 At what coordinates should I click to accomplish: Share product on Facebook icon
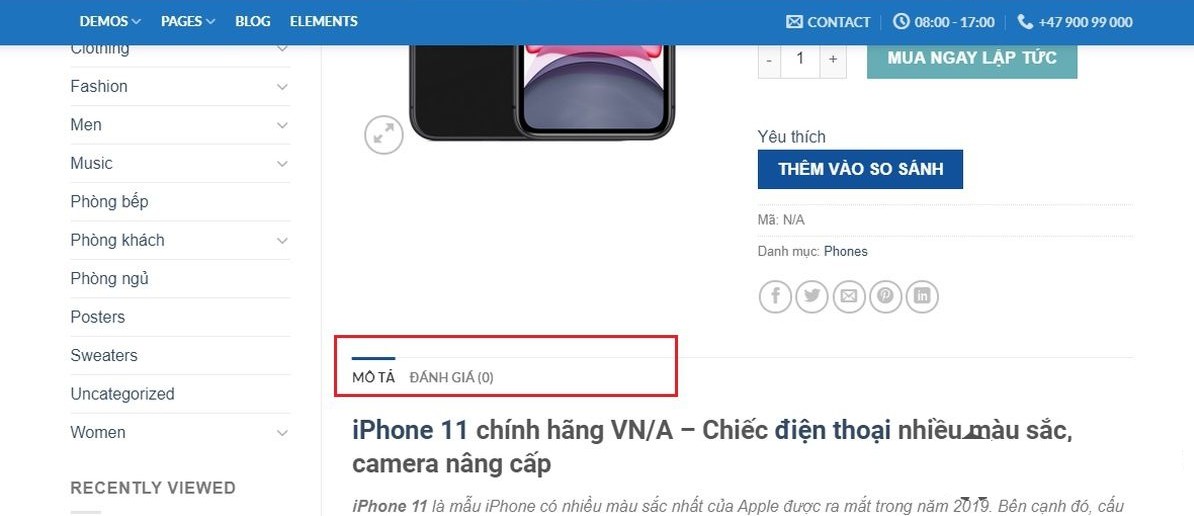point(775,296)
